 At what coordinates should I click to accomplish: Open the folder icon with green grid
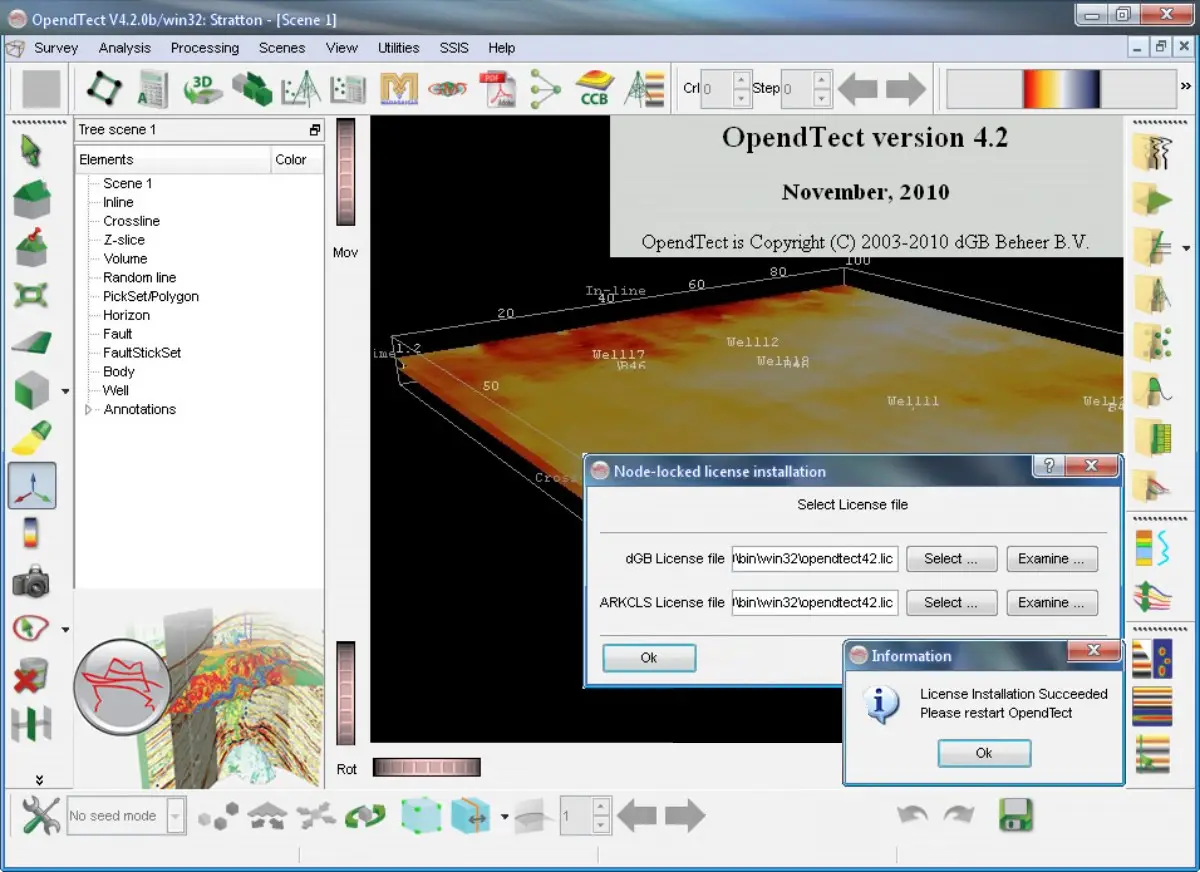[1153, 438]
